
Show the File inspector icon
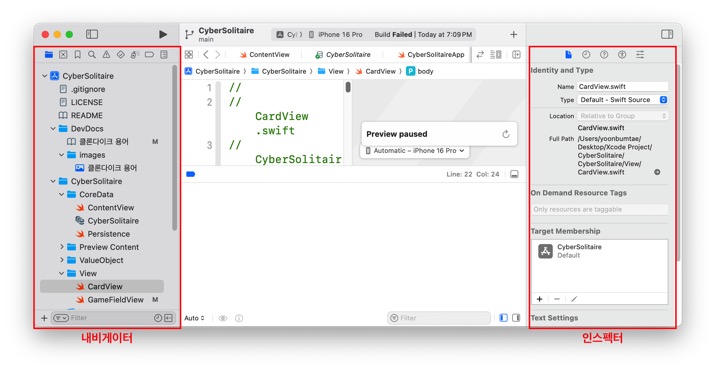click(569, 54)
